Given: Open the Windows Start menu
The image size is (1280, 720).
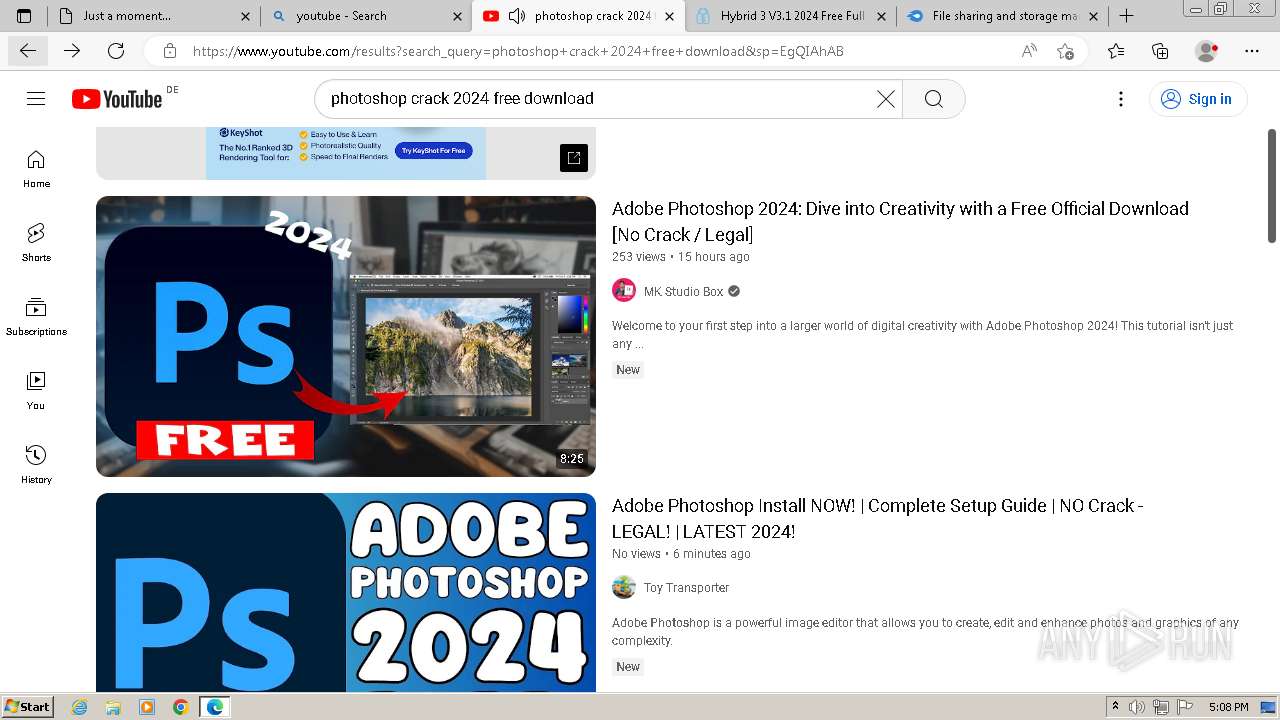Looking at the screenshot, I should click(27, 707).
